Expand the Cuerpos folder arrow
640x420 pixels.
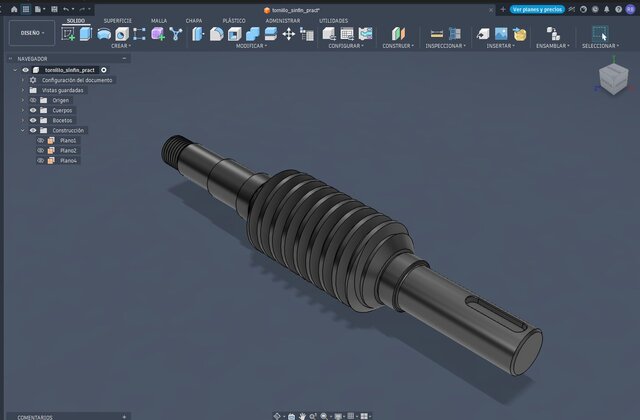point(23,110)
